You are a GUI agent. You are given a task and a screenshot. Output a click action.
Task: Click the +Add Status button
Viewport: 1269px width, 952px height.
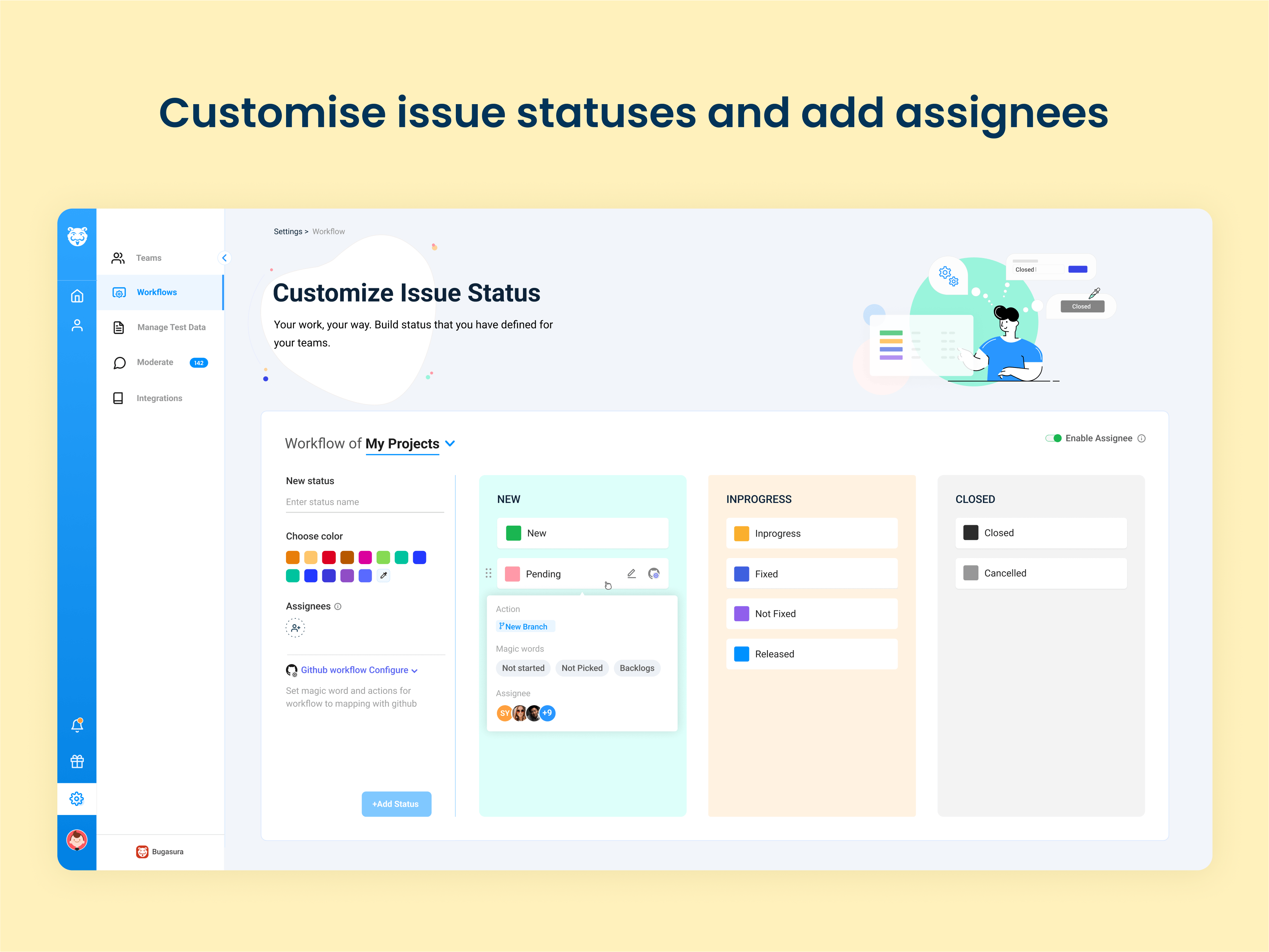coord(397,804)
